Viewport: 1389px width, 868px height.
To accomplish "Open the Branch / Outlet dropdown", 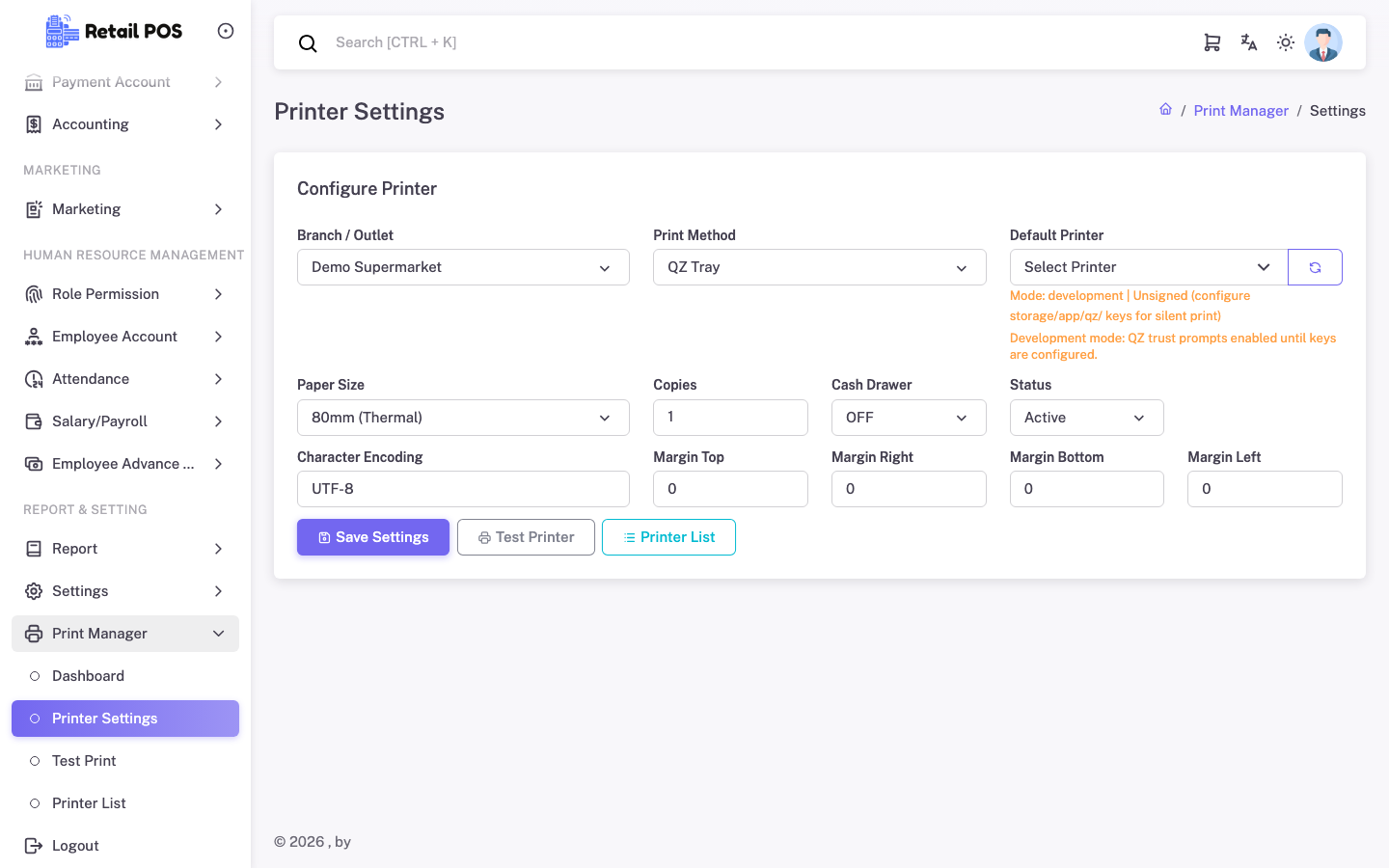I will click(x=463, y=267).
